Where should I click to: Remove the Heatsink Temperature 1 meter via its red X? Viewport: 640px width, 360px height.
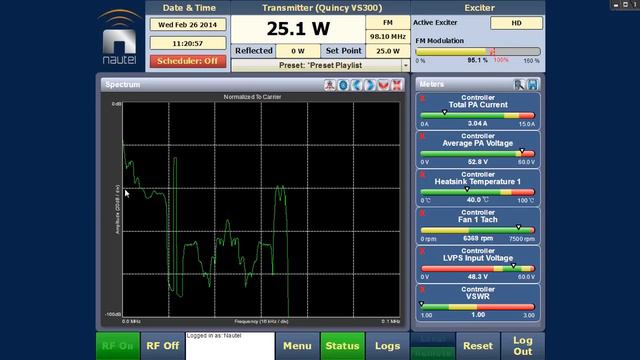[x=422, y=175]
